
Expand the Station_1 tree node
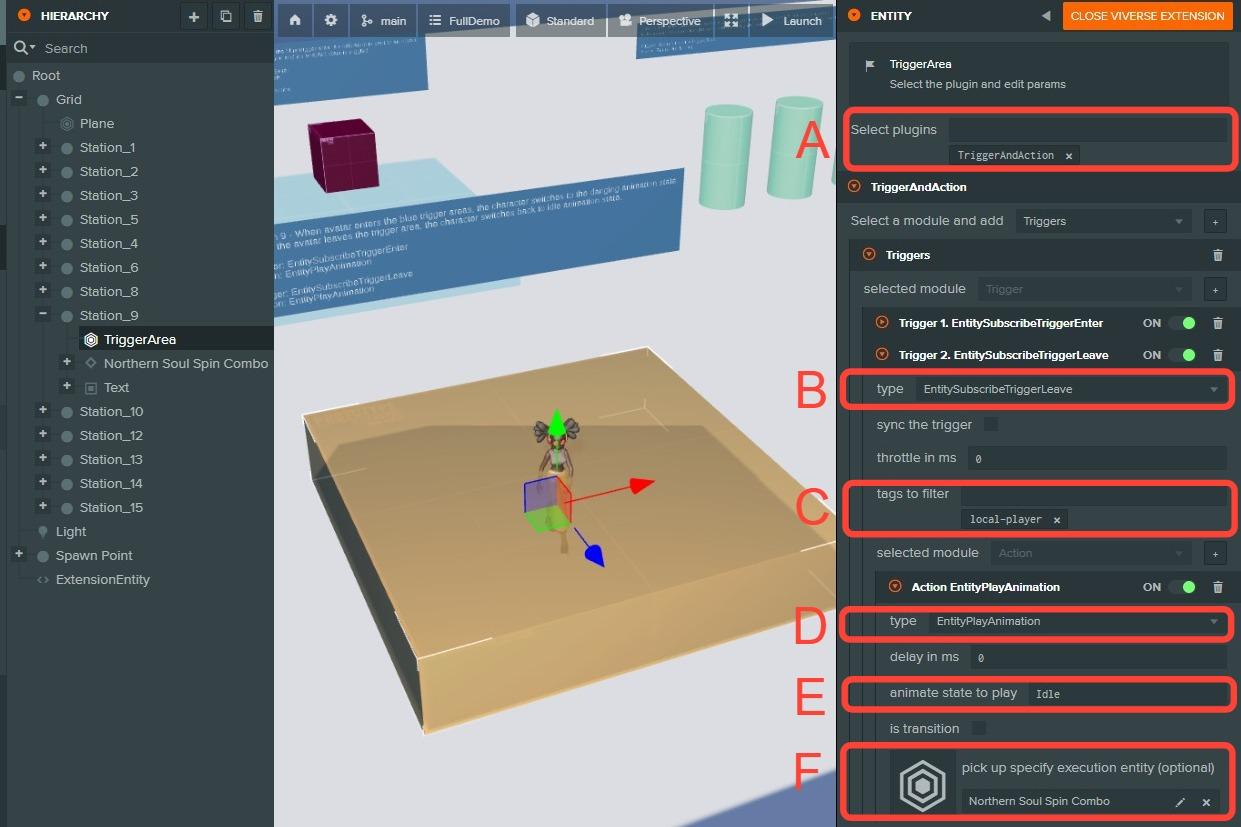(x=43, y=147)
